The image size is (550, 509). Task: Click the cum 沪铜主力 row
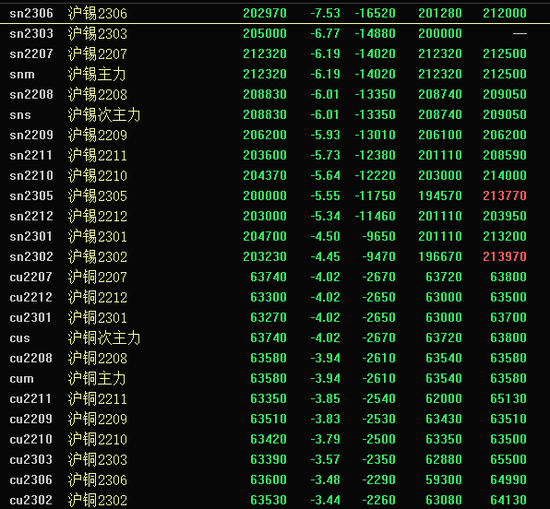point(275,379)
